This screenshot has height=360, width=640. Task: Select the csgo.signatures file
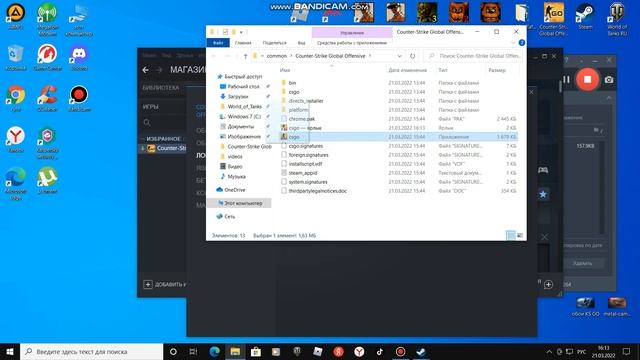click(x=306, y=146)
